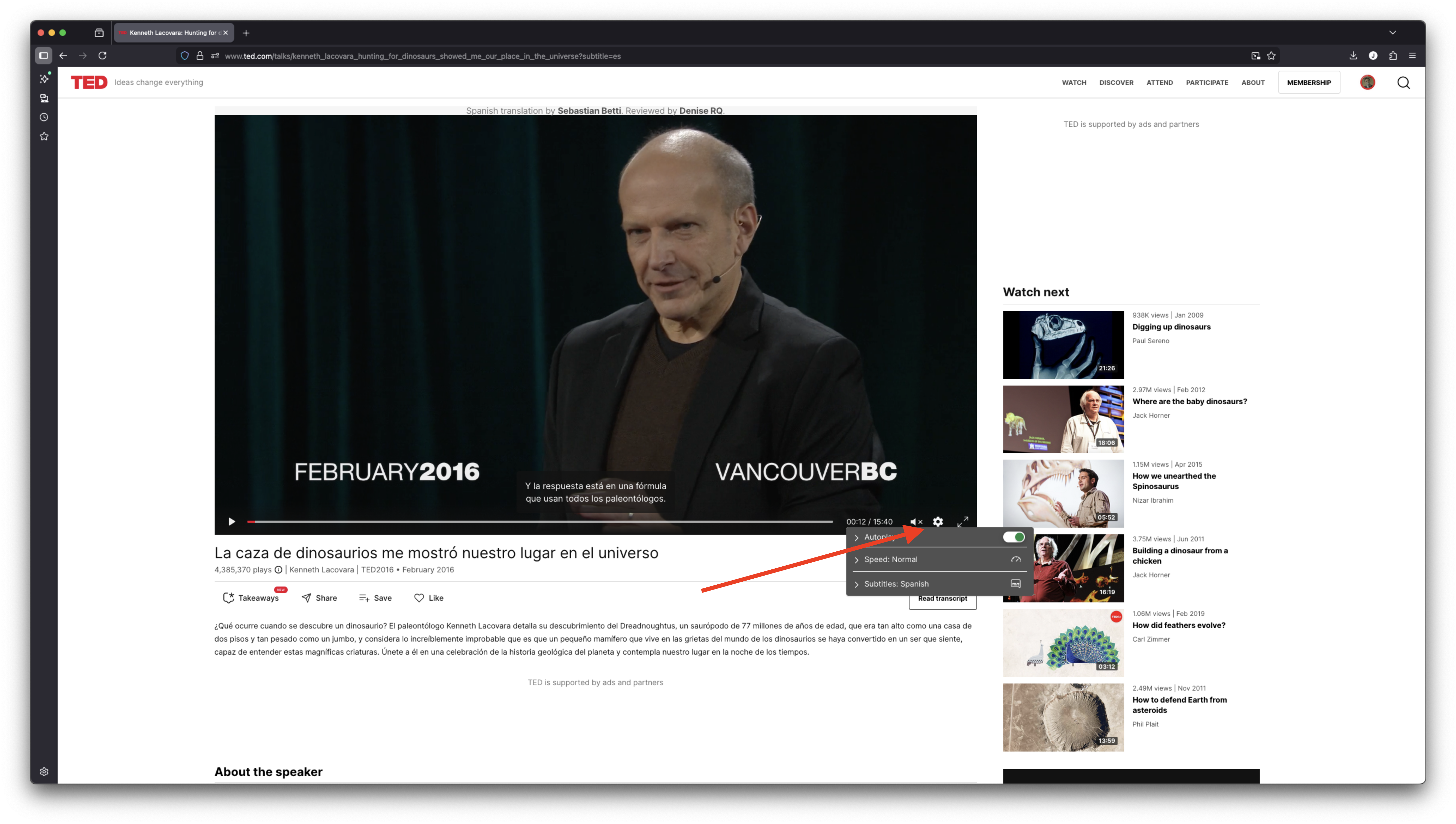This screenshot has height=824, width=1456.
Task: Click the search magnifier icon
Action: [x=1403, y=83]
